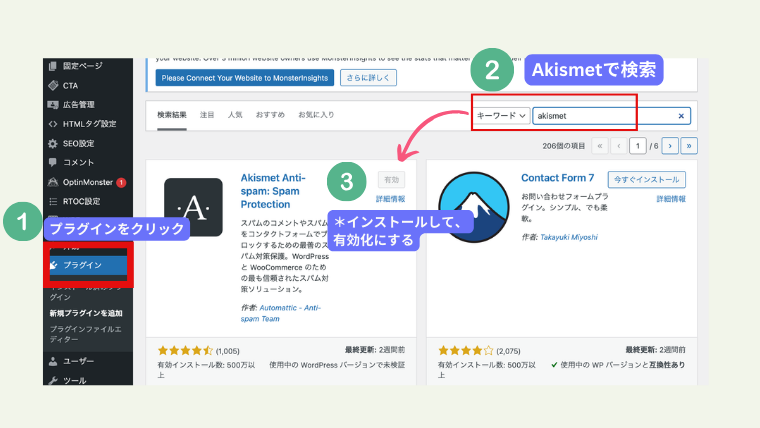Click the akismet search input field
760x428 pixels.
(605, 116)
